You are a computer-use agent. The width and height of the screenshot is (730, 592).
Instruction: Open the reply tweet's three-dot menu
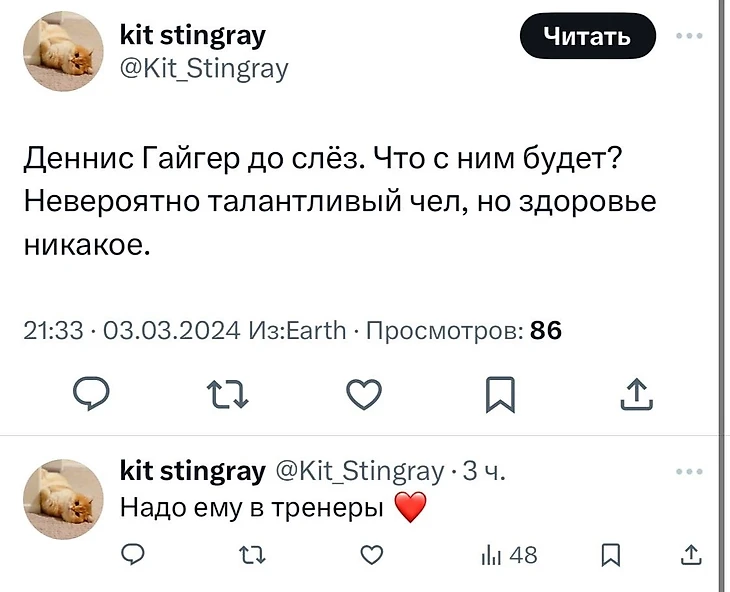tap(688, 470)
